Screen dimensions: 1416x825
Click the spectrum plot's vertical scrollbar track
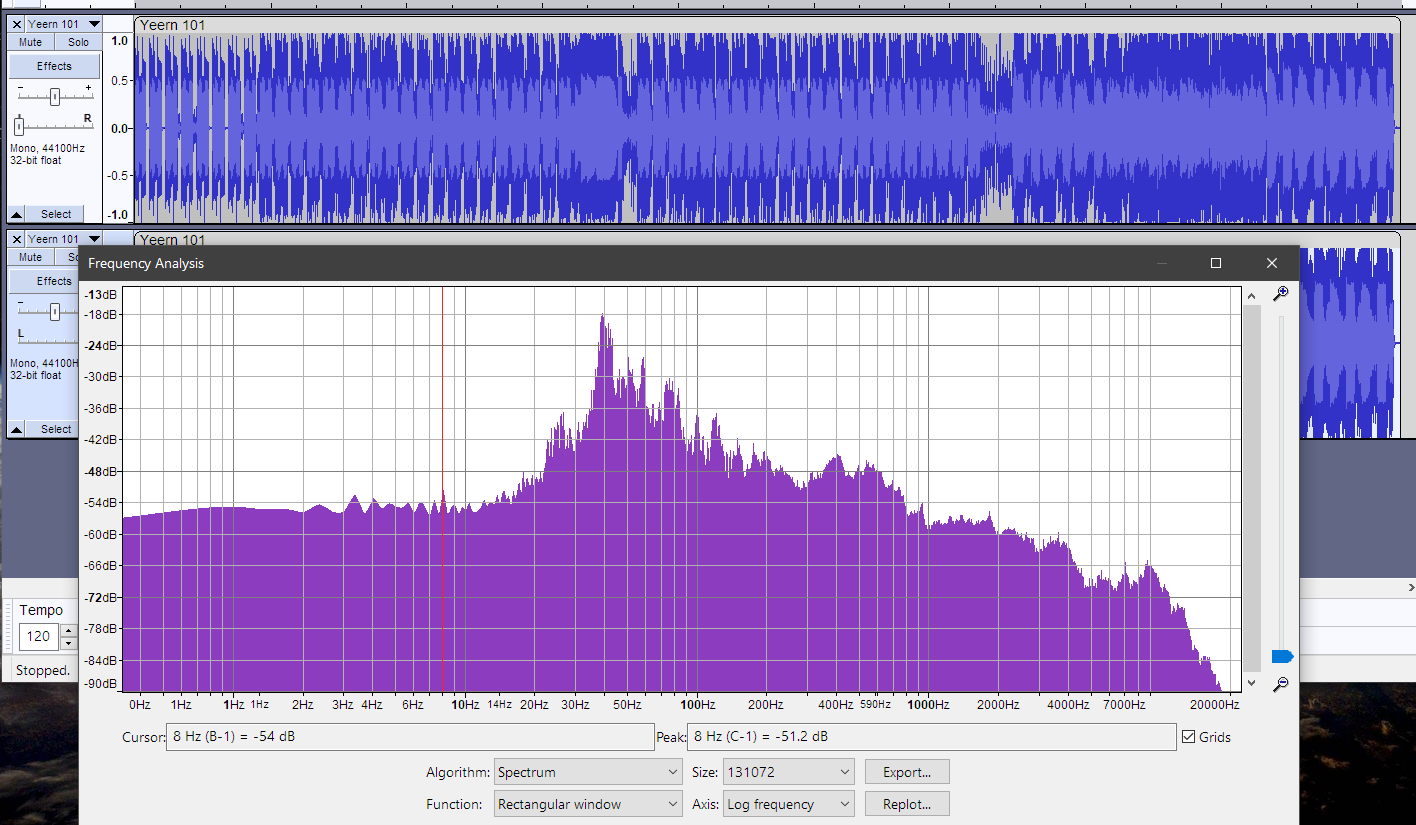click(x=1251, y=489)
